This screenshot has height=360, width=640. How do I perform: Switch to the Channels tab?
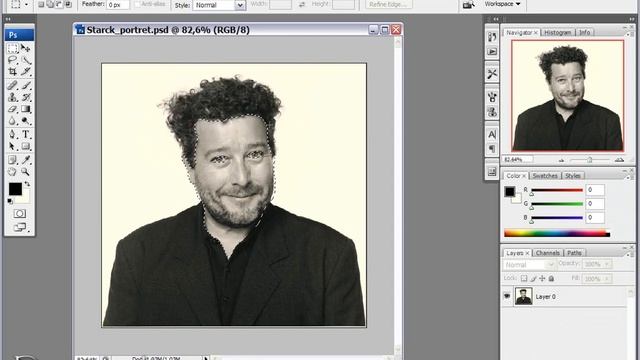[x=548, y=253]
